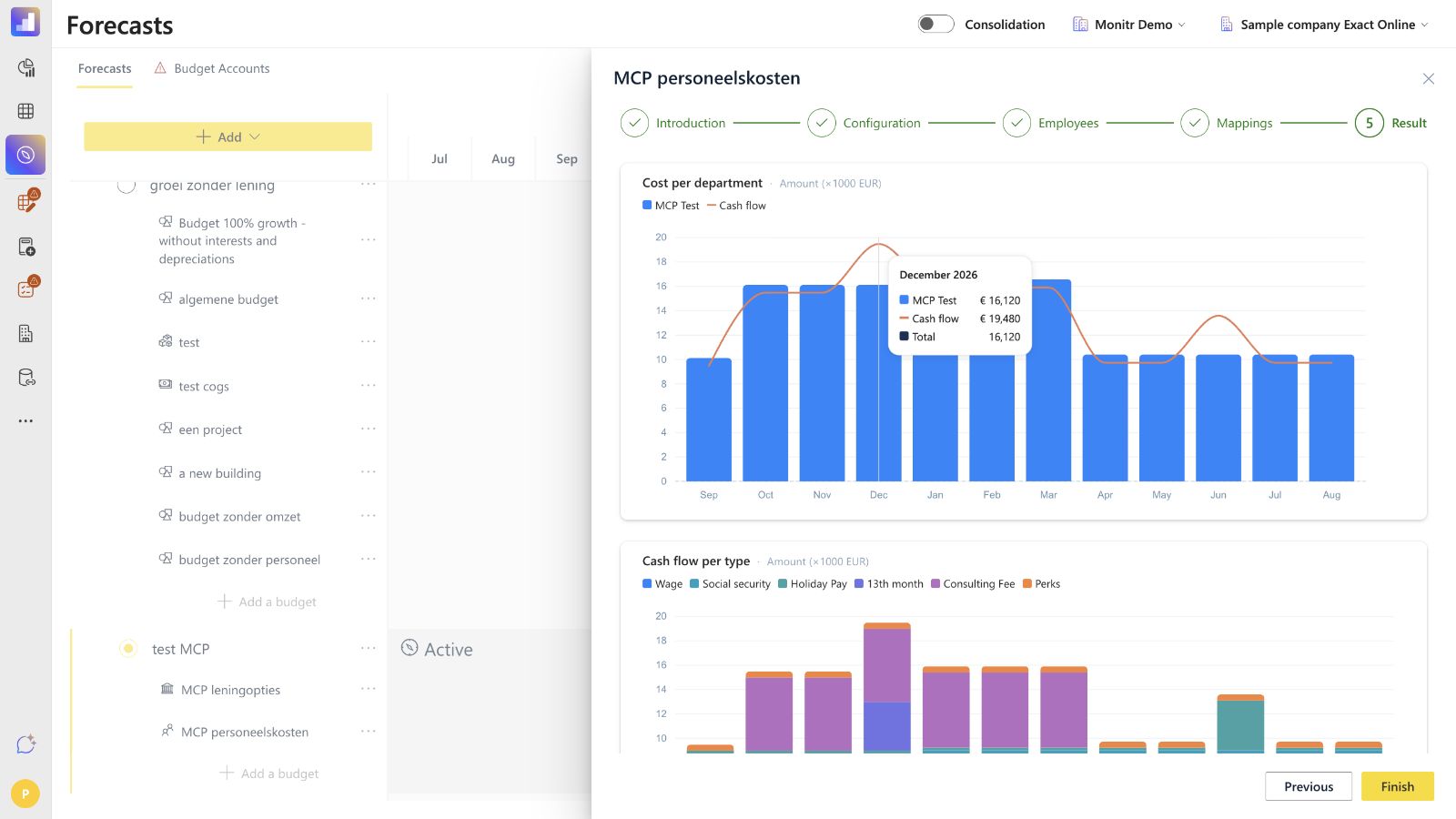Screen dimensions: 1456x819
Task: Click the icon next to a new building
Action: tap(166, 472)
